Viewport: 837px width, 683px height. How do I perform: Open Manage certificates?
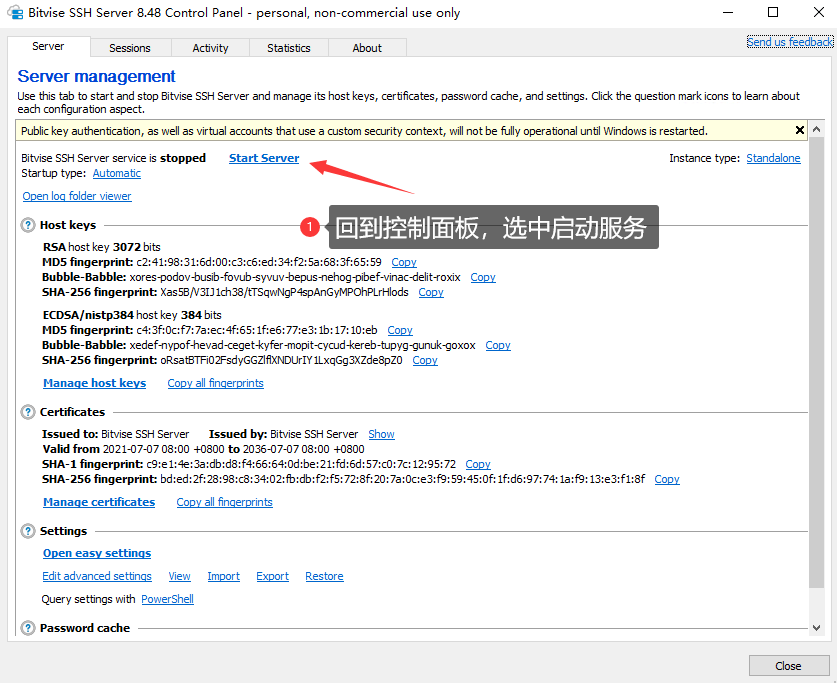[x=99, y=502]
